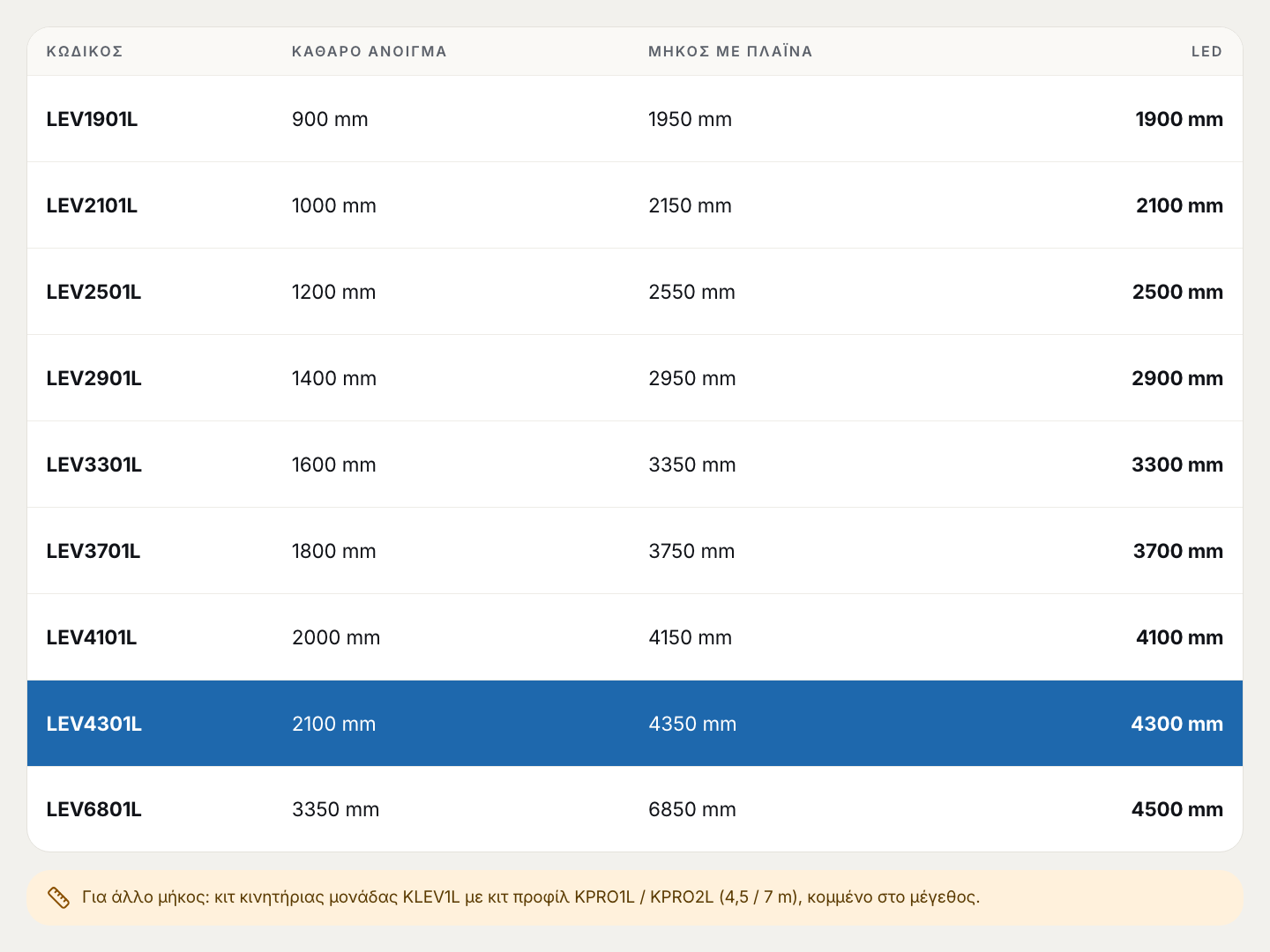1270x952 pixels.
Task: Click the ΜΗΚΟΣ ΜΕ ΠΛΑΪΝΑ column header
Action: click(x=730, y=51)
